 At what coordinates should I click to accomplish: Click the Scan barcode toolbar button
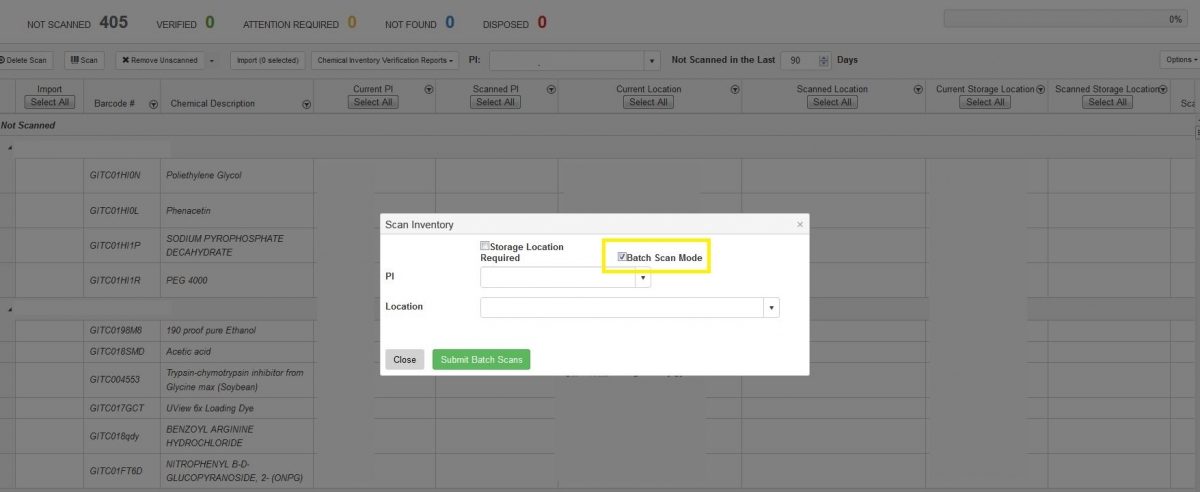(85, 60)
